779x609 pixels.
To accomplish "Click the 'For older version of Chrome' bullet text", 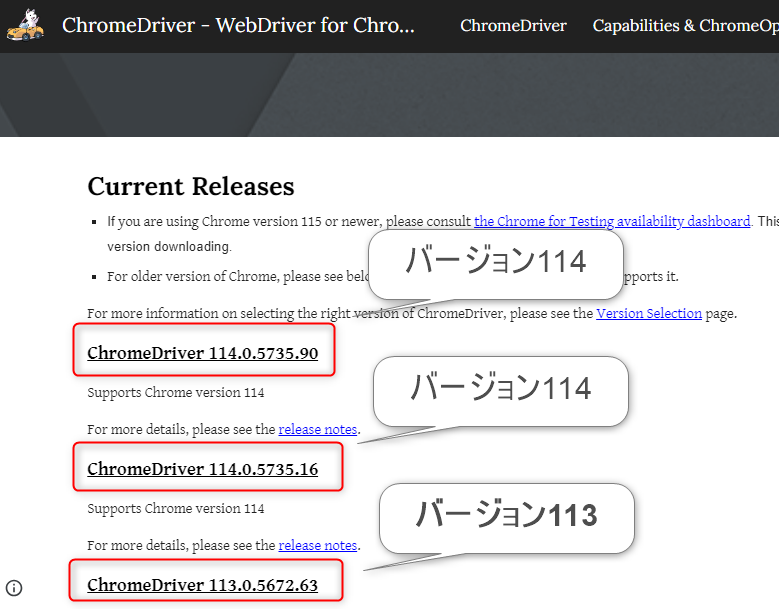I will 230,276.
